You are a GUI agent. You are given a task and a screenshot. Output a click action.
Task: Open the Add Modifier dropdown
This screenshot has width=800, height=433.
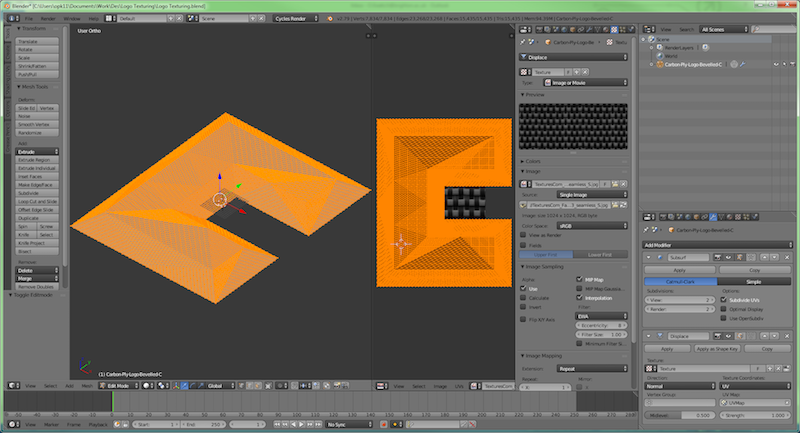pos(718,244)
